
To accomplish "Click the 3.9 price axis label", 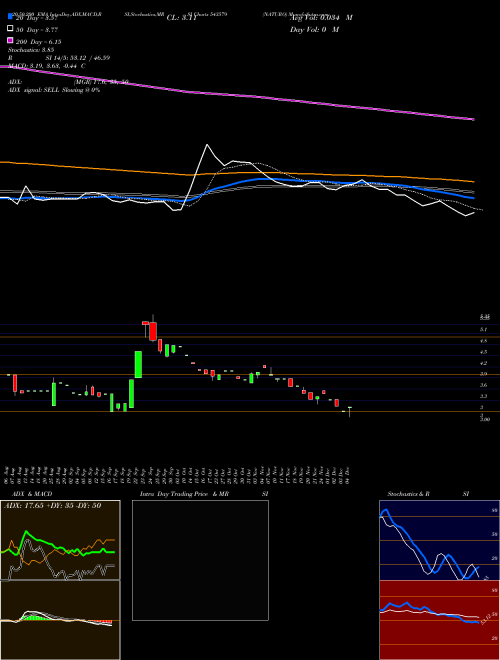I will (x=484, y=374).
